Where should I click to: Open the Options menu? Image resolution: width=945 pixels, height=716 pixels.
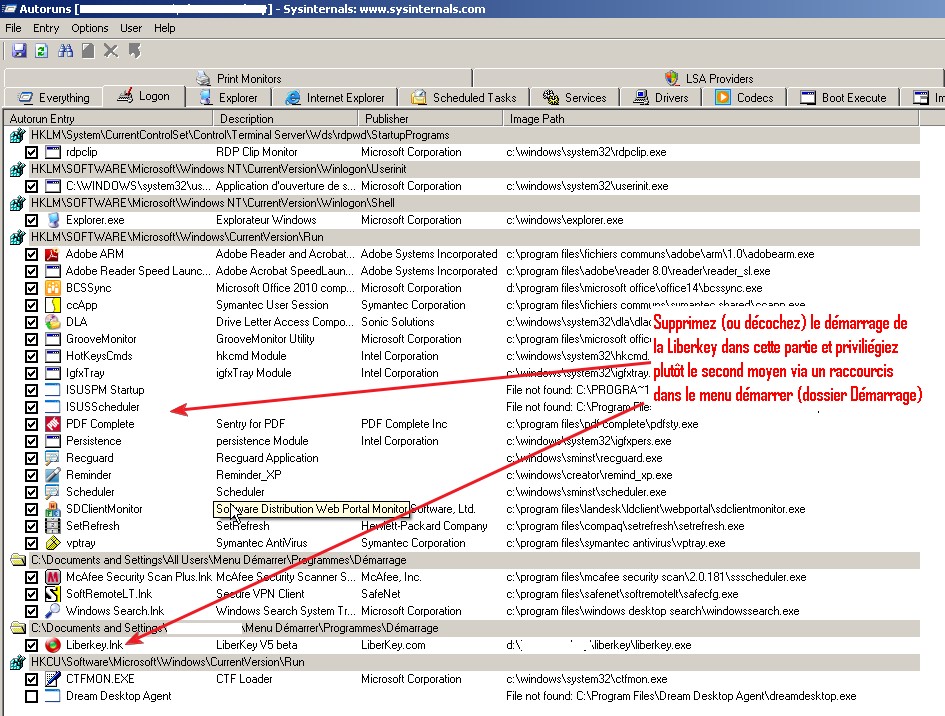tap(90, 28)
